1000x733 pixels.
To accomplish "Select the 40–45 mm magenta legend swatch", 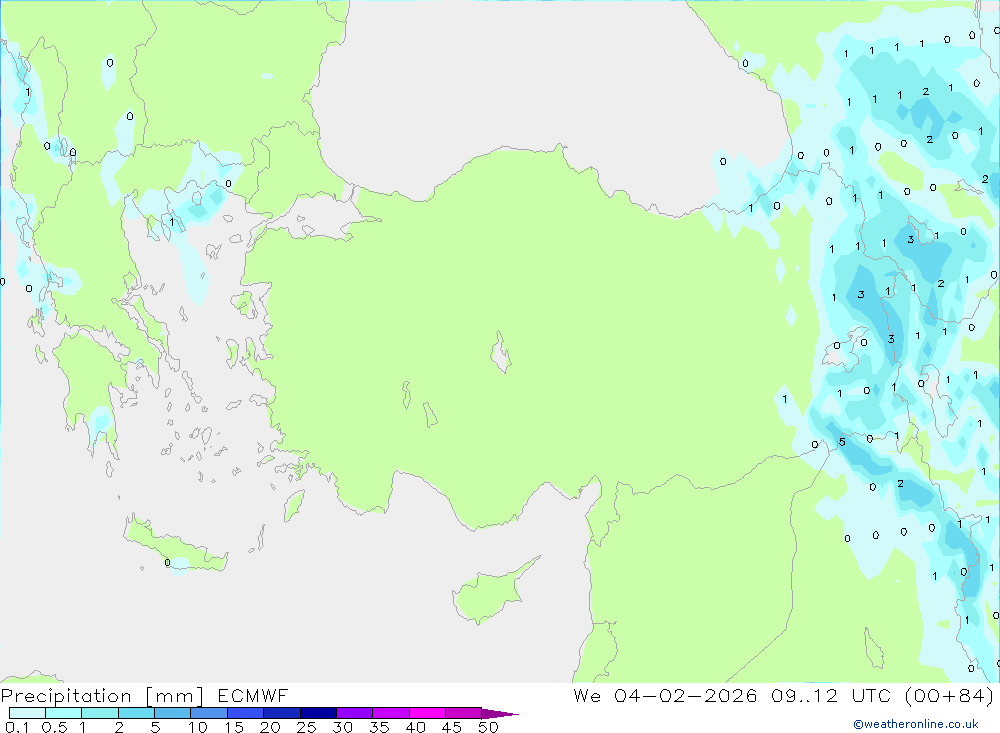I will (427, 713).
